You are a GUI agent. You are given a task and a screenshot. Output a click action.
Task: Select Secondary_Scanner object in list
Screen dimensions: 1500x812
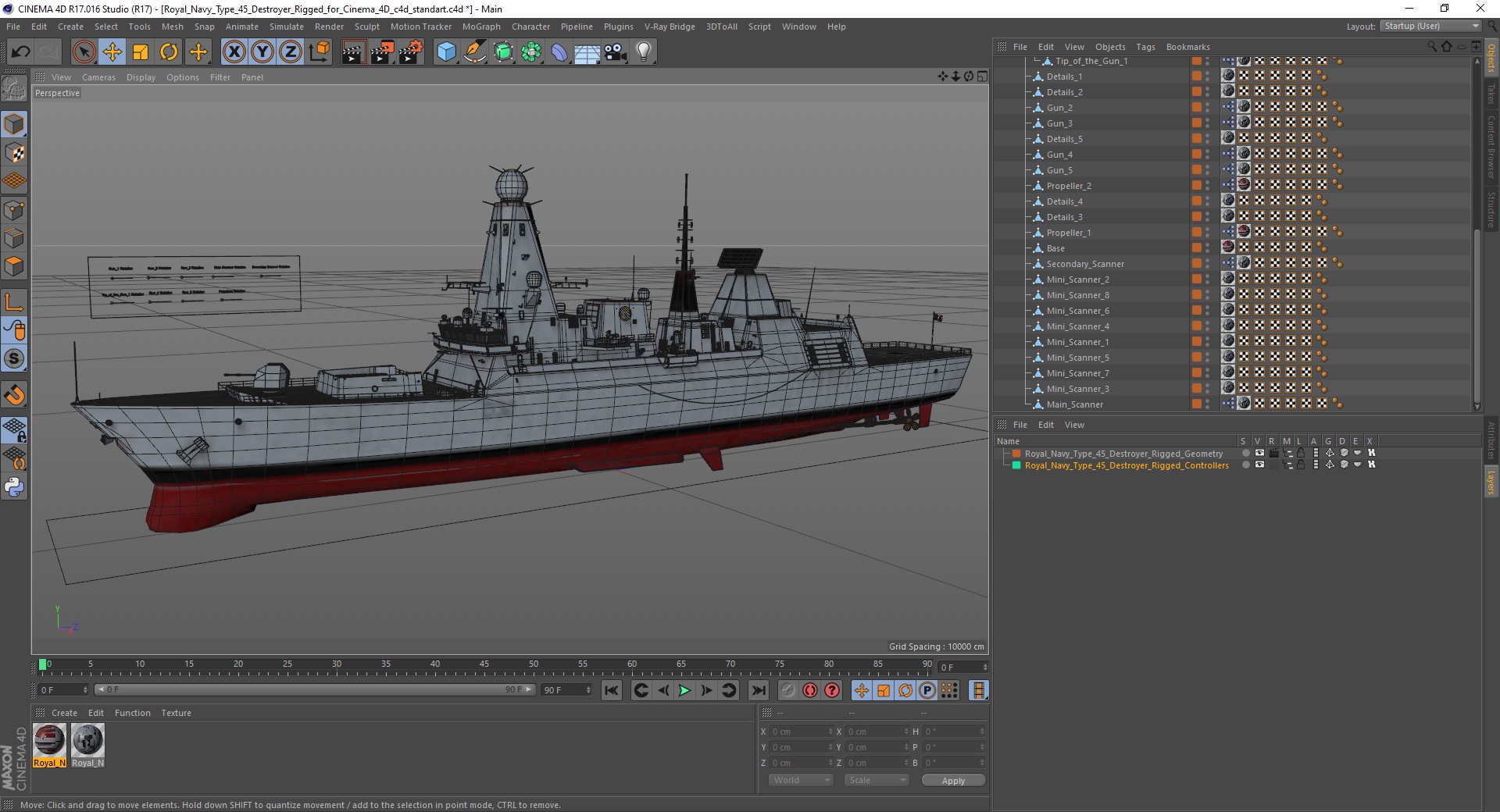click(1085, 264)
